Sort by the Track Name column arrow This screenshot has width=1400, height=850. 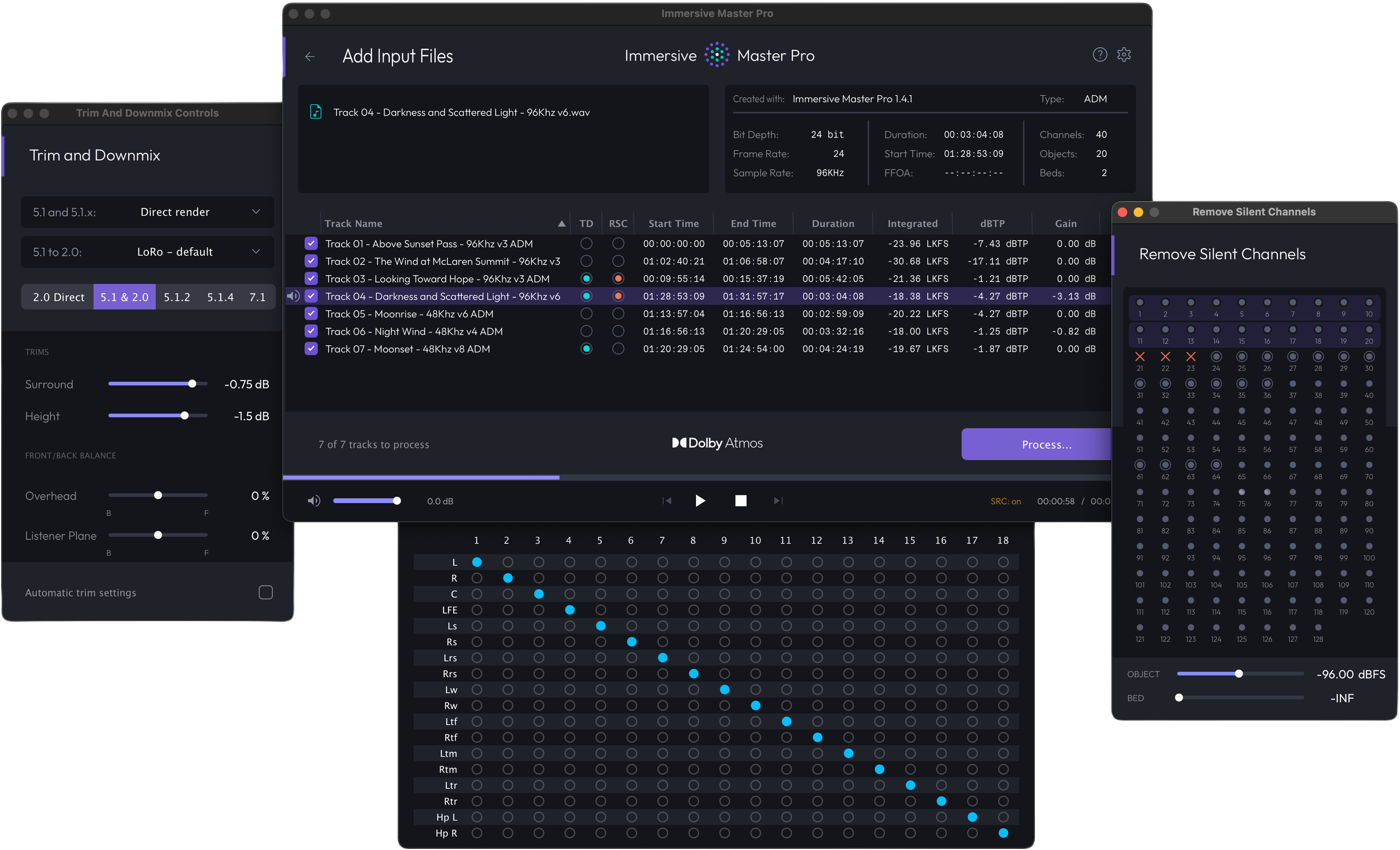[561, 224]
